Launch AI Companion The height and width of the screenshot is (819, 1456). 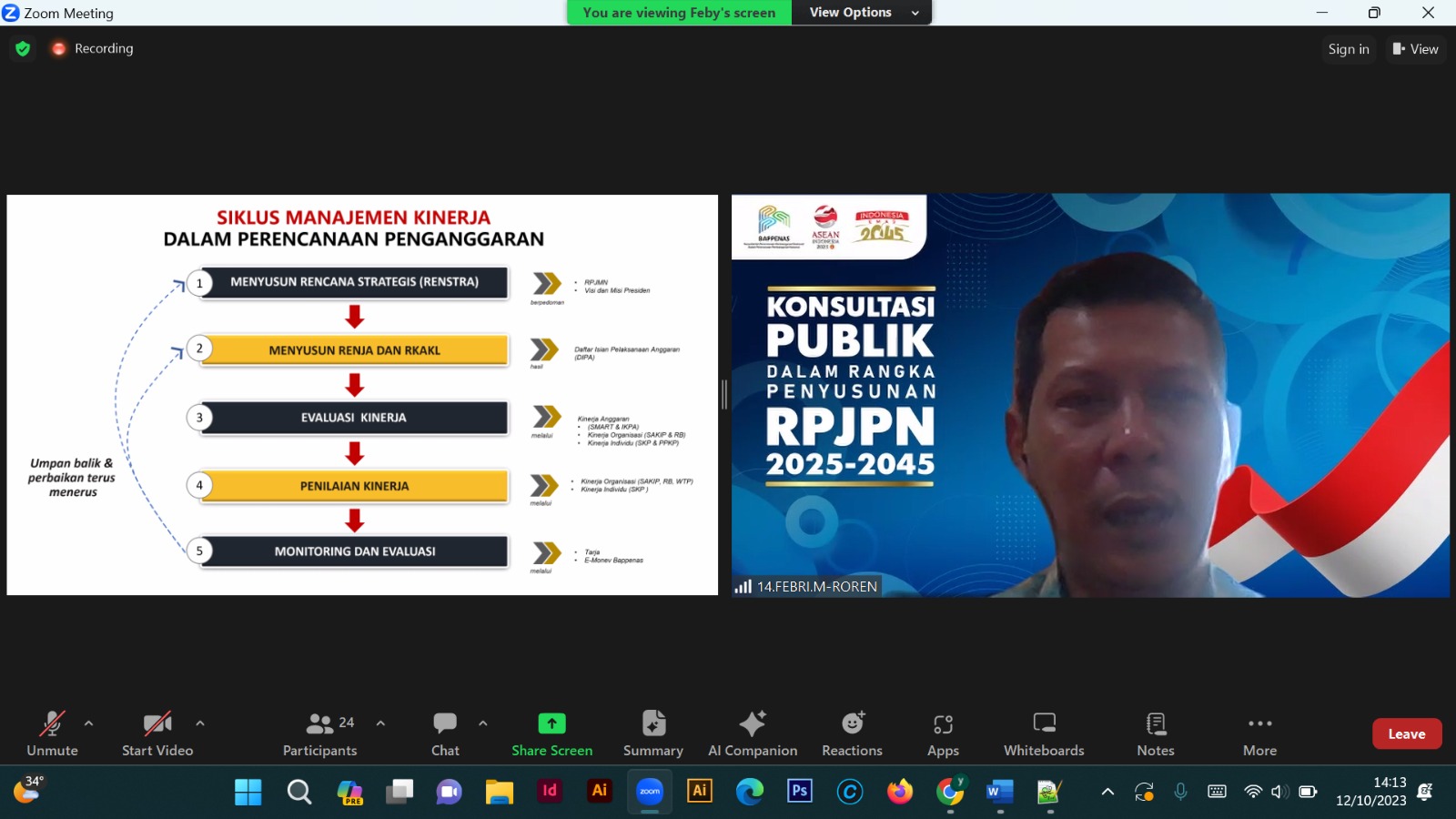[753, 733]
